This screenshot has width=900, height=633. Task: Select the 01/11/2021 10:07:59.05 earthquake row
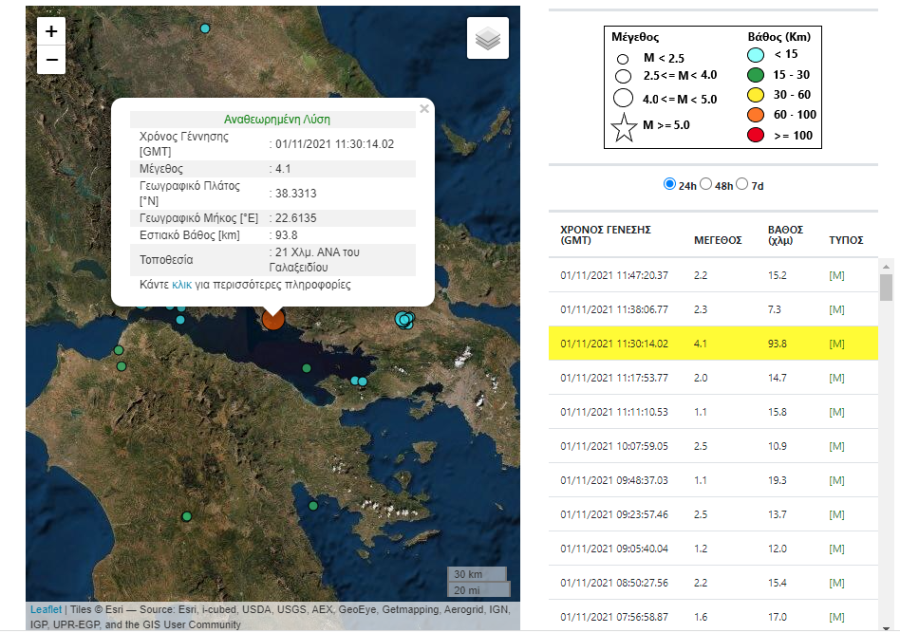[x=713, y=446]
